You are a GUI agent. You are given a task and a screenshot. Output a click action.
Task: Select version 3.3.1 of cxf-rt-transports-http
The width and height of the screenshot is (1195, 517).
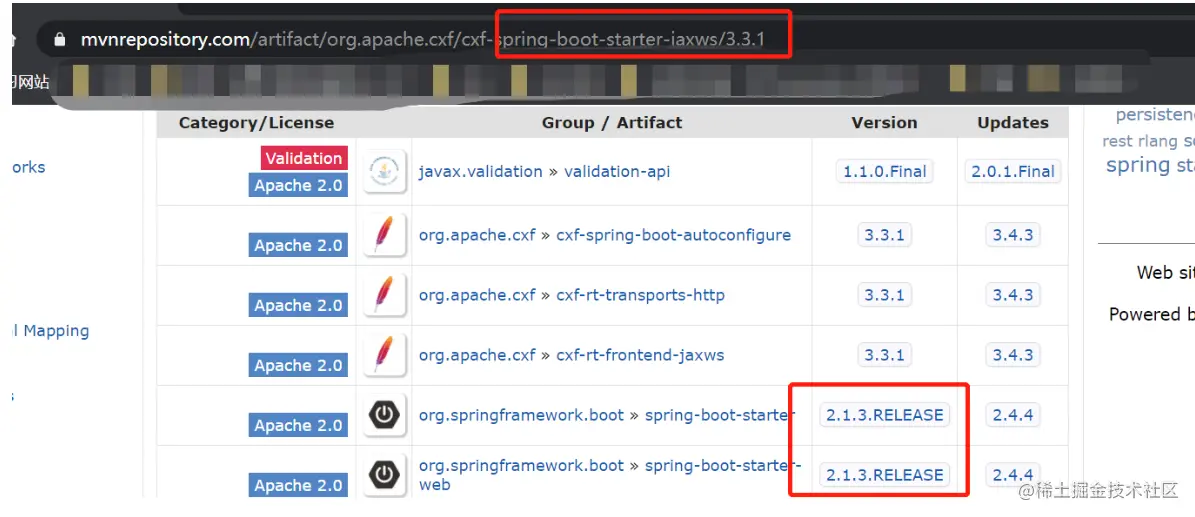[885, 295]
